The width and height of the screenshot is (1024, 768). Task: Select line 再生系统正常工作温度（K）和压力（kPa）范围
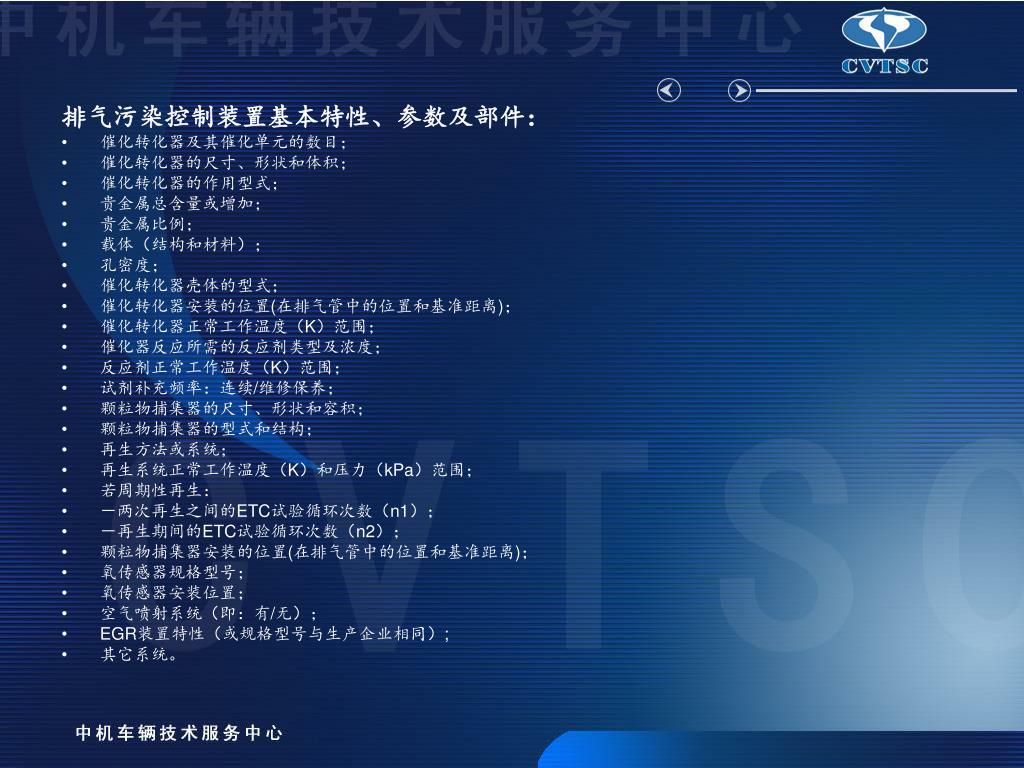click(287, 470)
